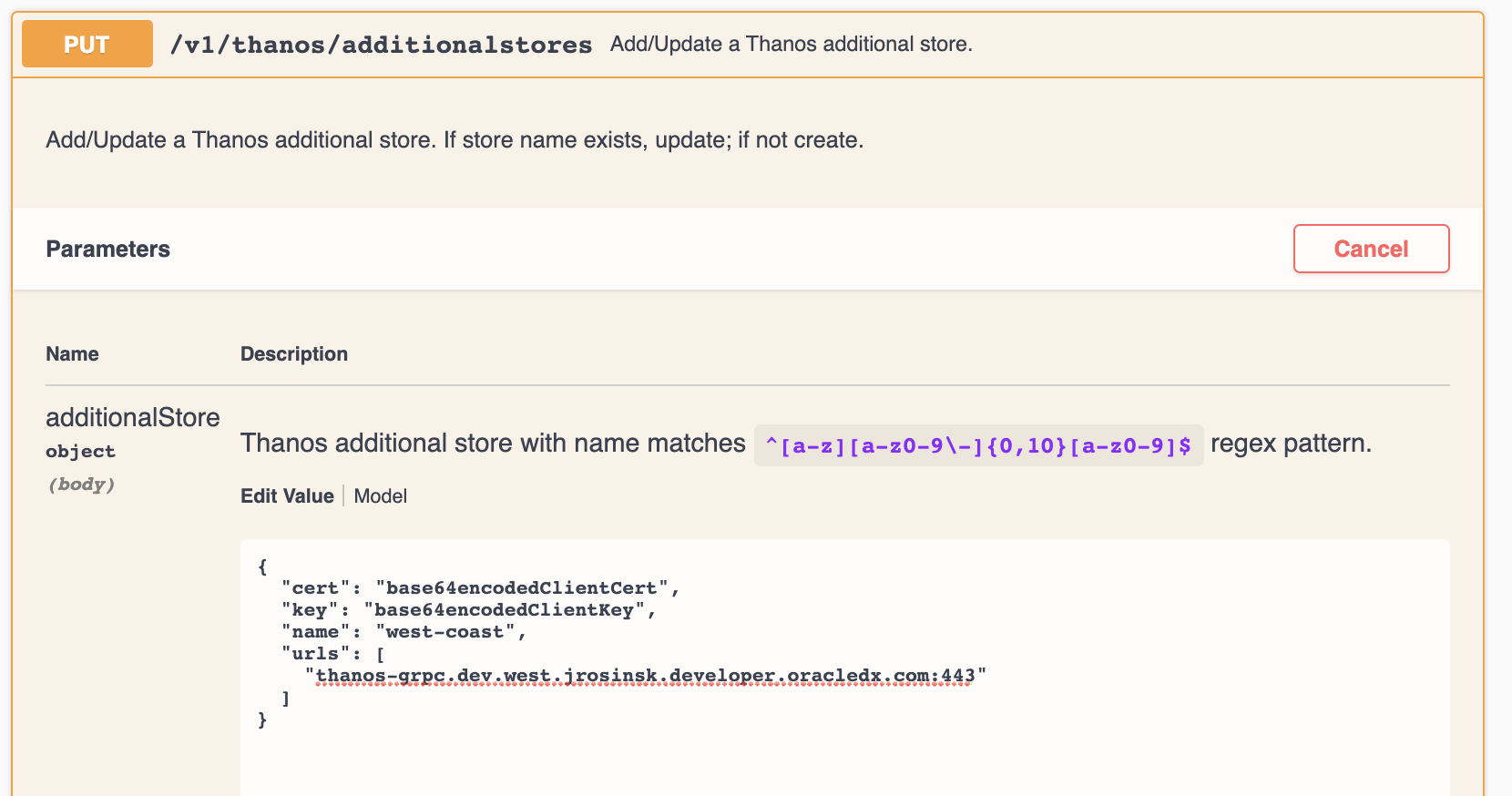Screen dimensions: 1512x796
Task: Click the Description column header
Action: point(293,354)
